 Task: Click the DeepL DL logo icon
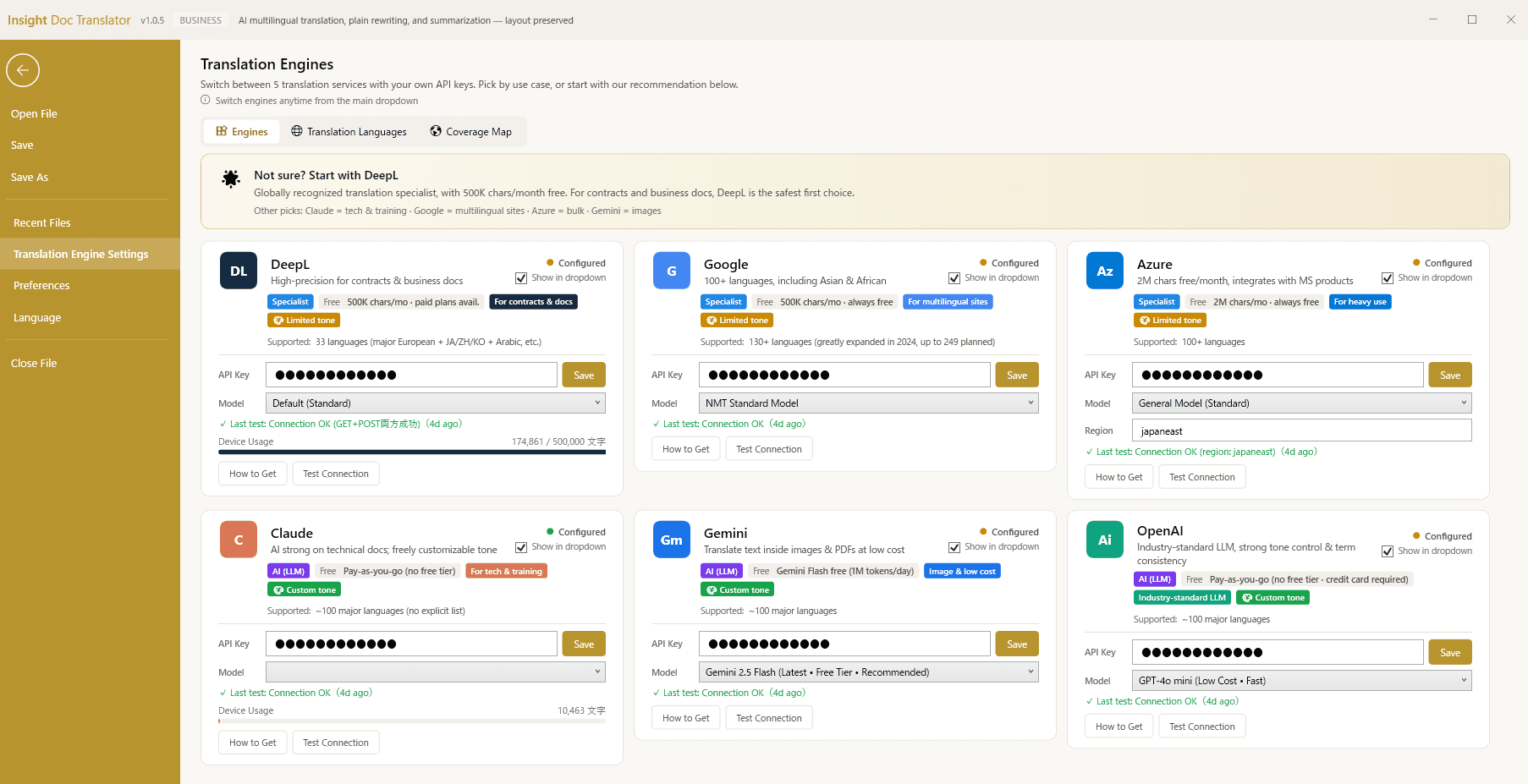[239, 271]
